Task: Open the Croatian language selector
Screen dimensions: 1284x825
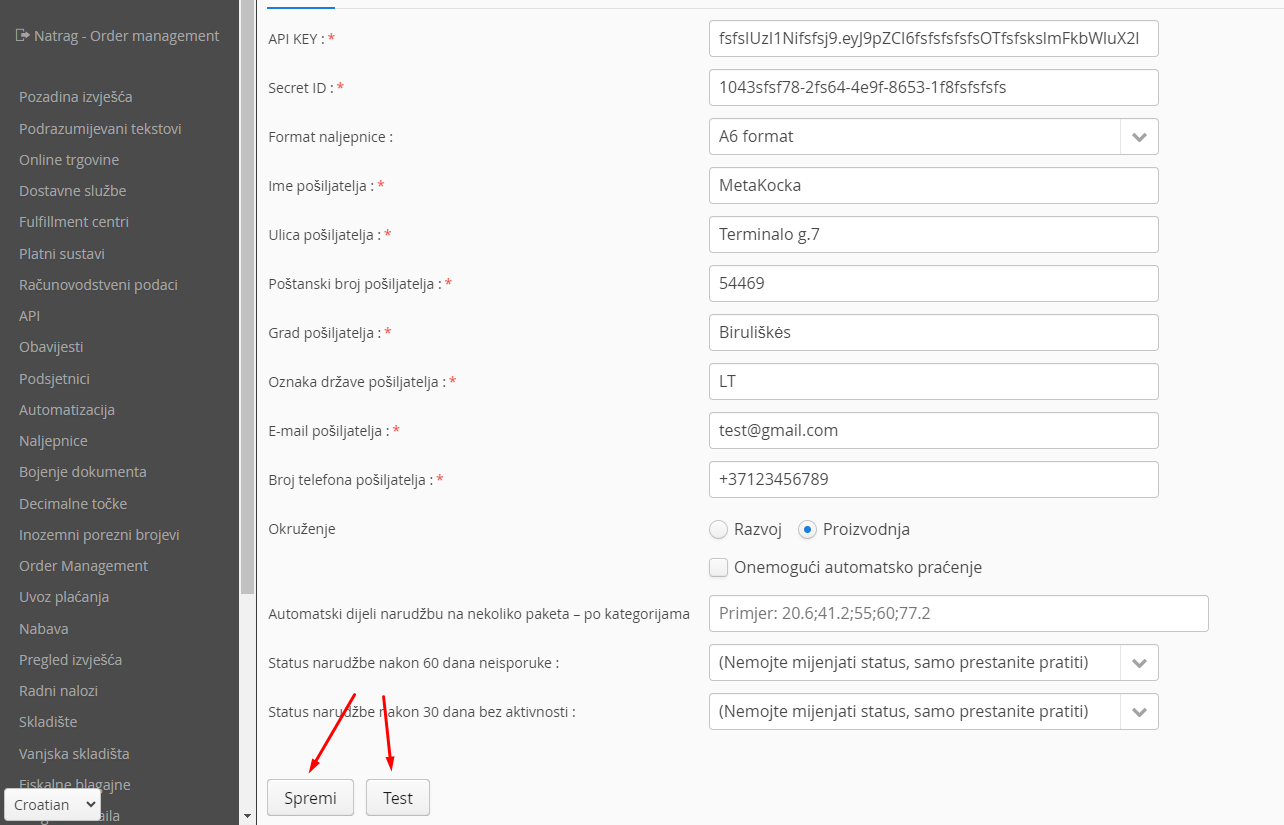Action: coord(53,804)
